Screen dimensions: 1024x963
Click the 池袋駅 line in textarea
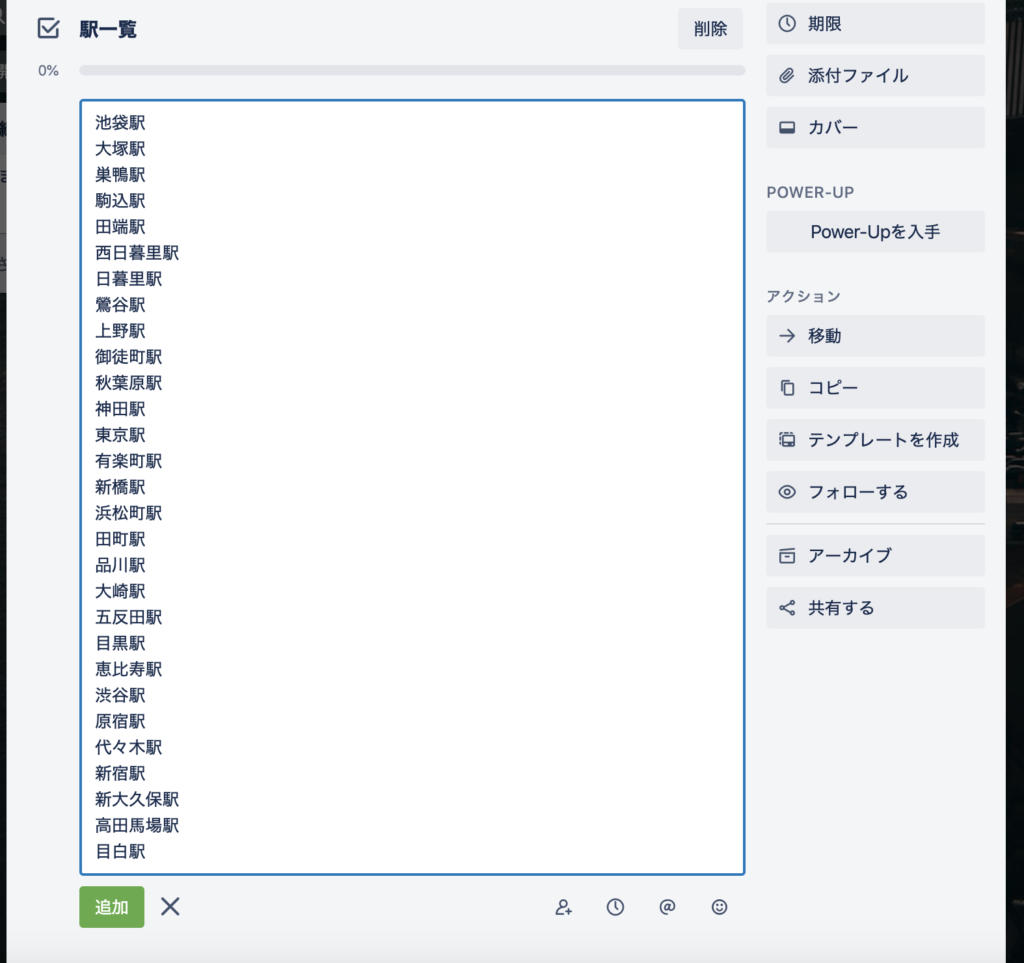(x=120, y=123)
